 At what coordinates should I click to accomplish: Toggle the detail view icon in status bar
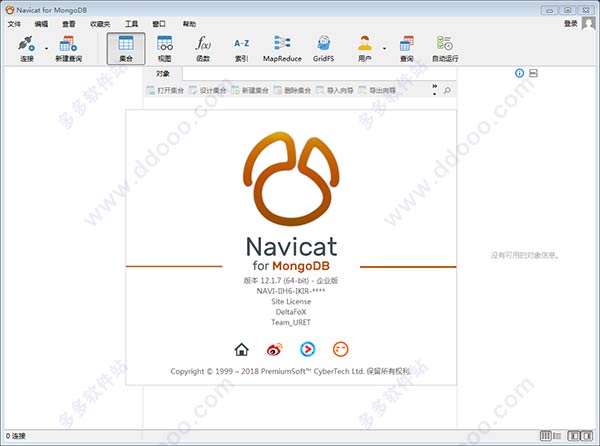(x=557, y=436)
